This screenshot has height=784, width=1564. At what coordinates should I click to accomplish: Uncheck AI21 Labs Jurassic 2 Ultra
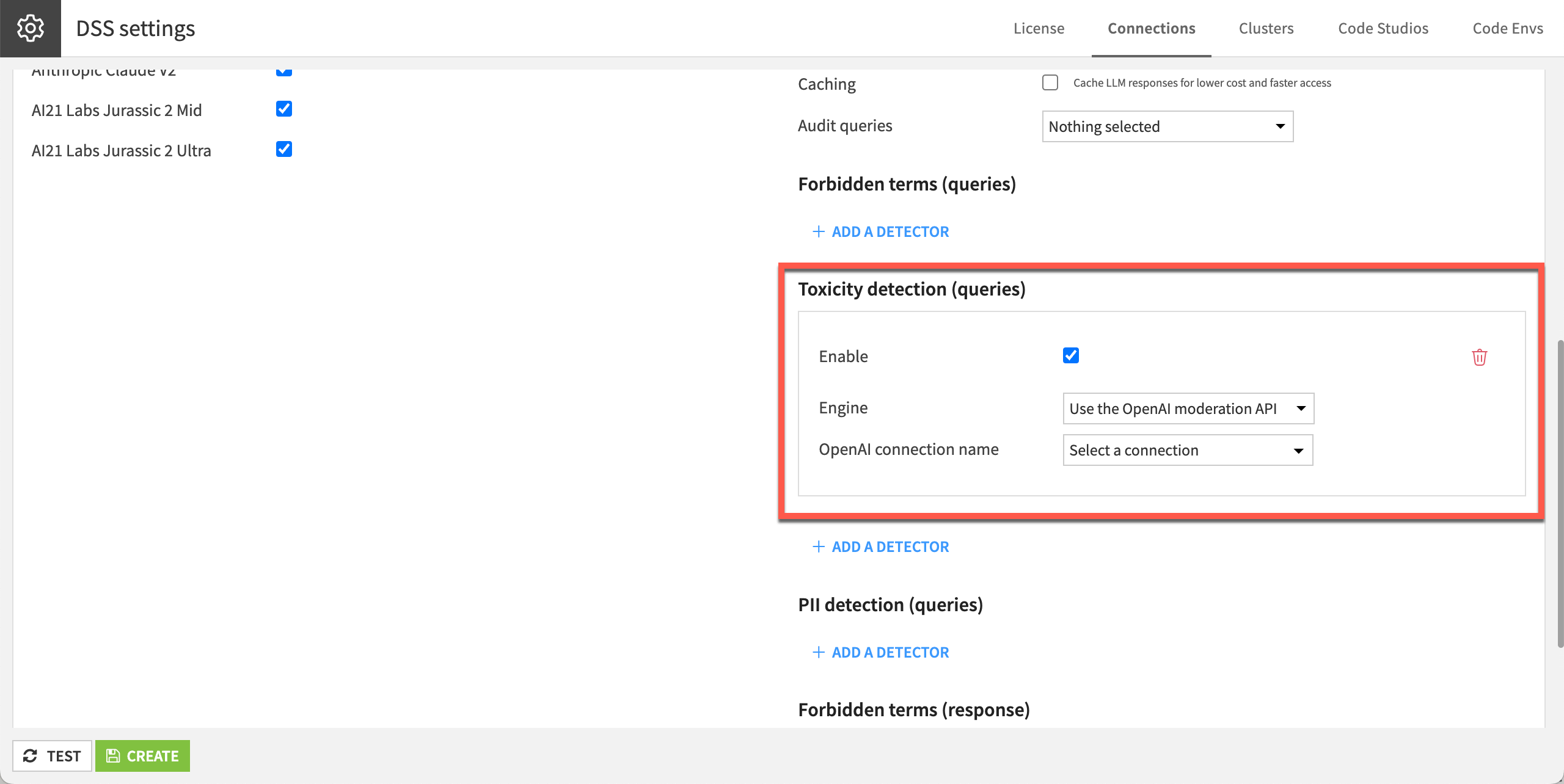coord(283,150)
